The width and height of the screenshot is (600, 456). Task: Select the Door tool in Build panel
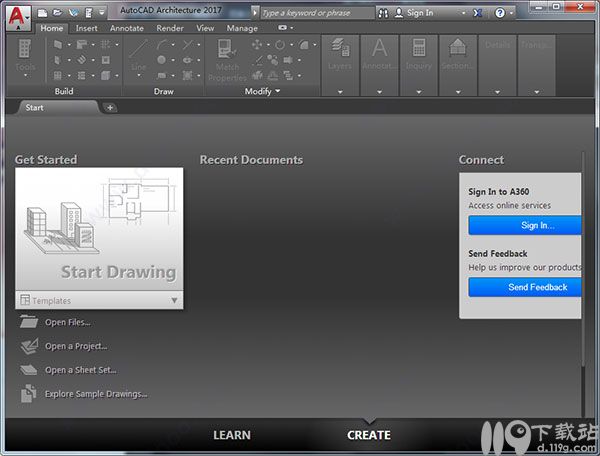pos(58,60)
